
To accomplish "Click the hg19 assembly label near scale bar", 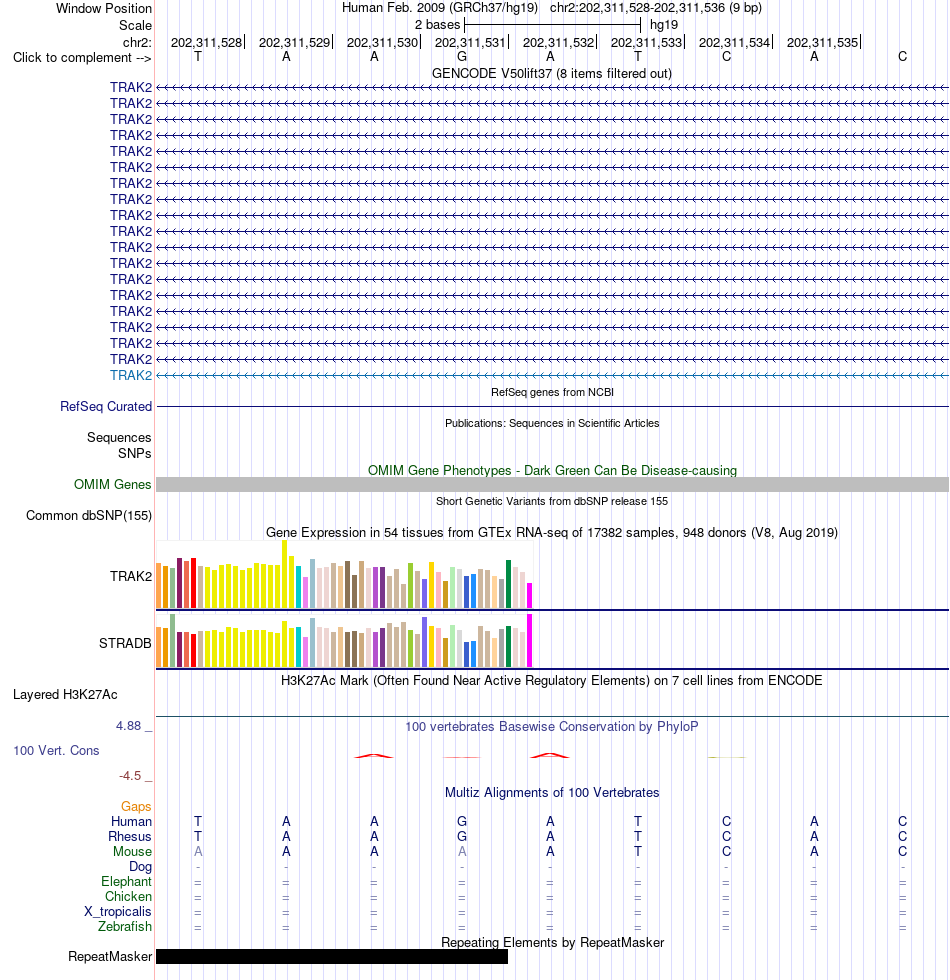I will (664, 25).
